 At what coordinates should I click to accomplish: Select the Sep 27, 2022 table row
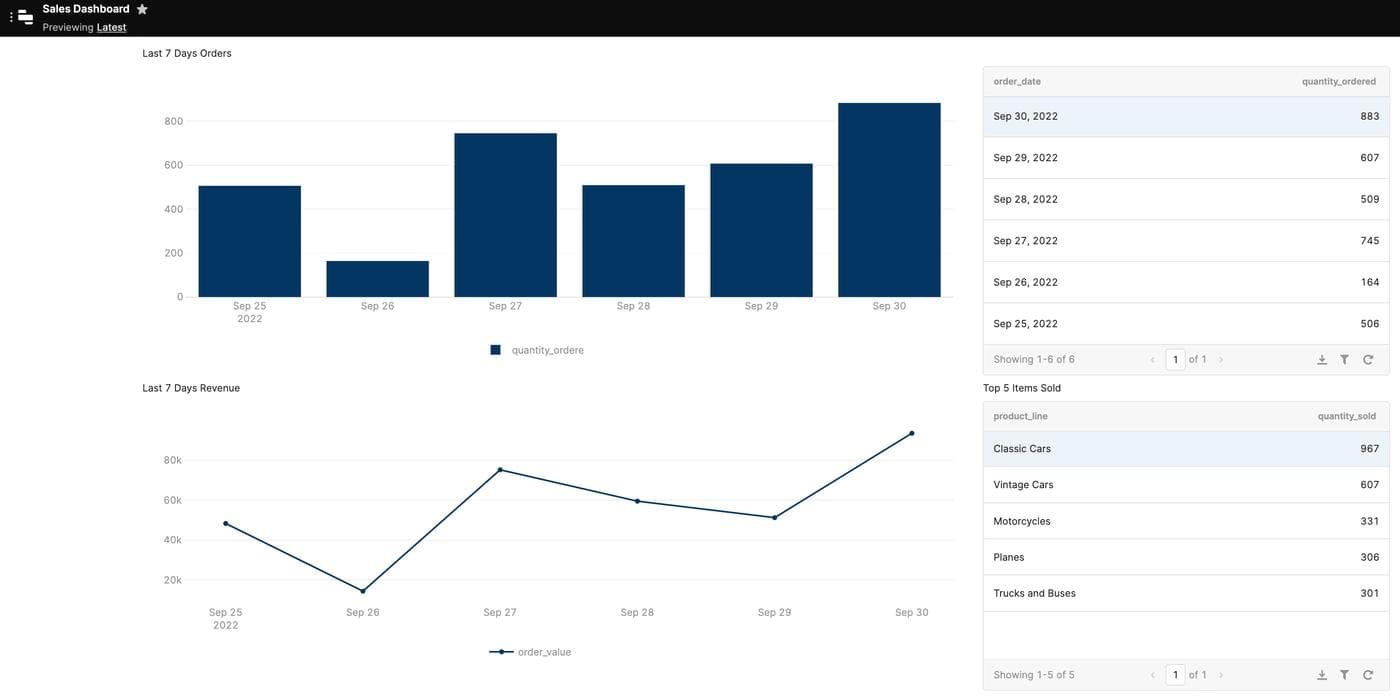1185,241
